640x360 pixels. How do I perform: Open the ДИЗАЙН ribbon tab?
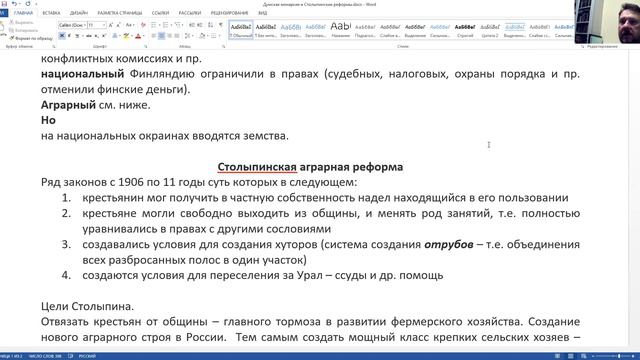click(x=79, y=13)
